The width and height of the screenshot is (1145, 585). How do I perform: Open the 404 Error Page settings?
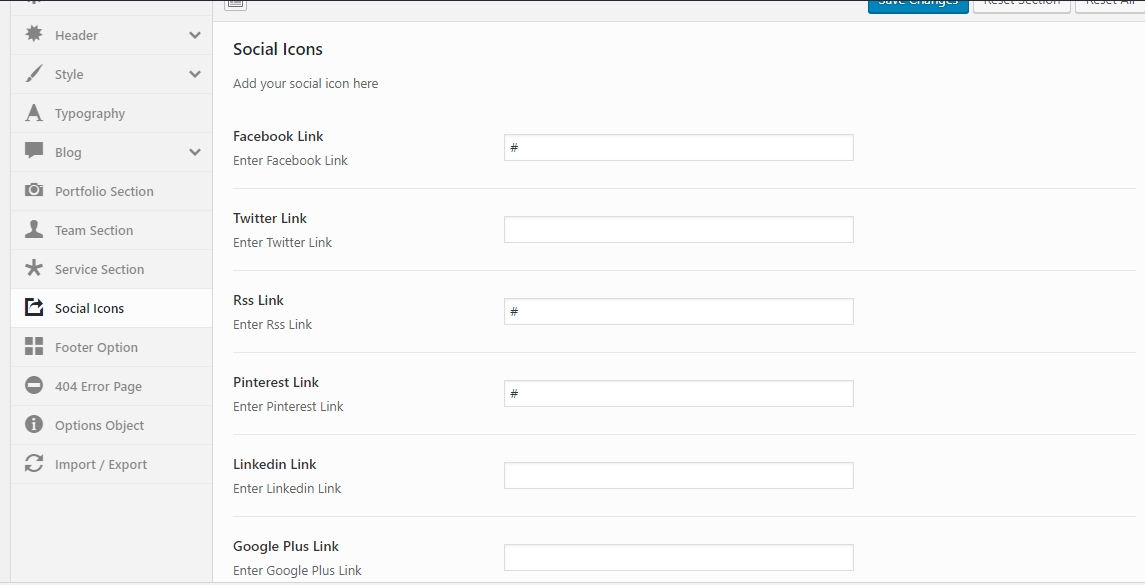[x=112, y=386]
